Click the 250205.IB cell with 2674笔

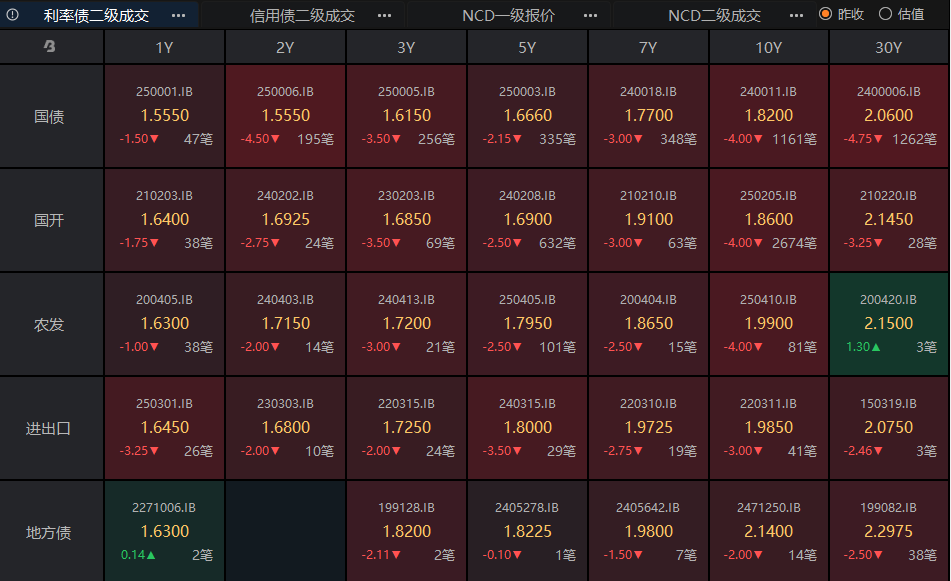[x=768, y=220]
